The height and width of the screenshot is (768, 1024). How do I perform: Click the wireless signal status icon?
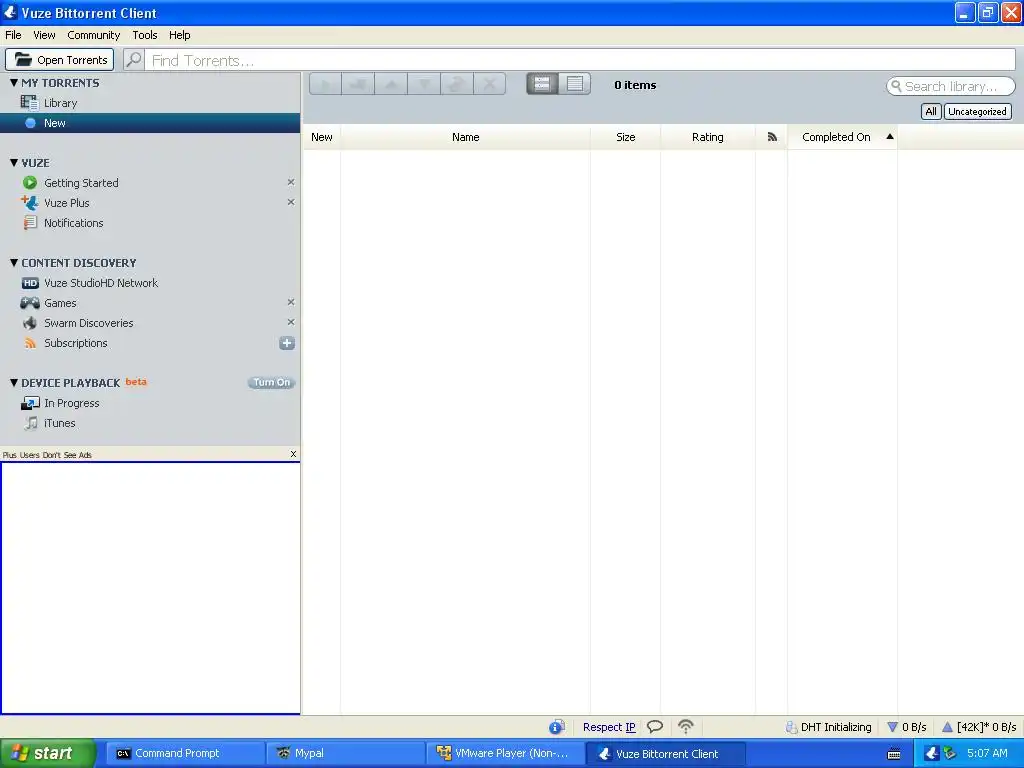686,727
